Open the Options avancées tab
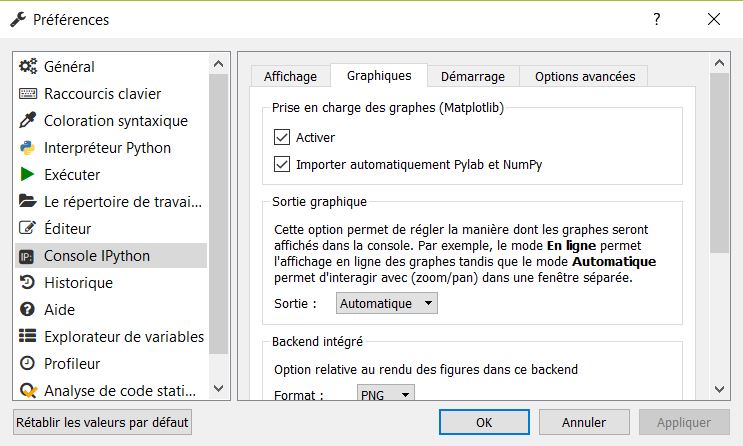 pyautogui.click(x=585, y=76)
